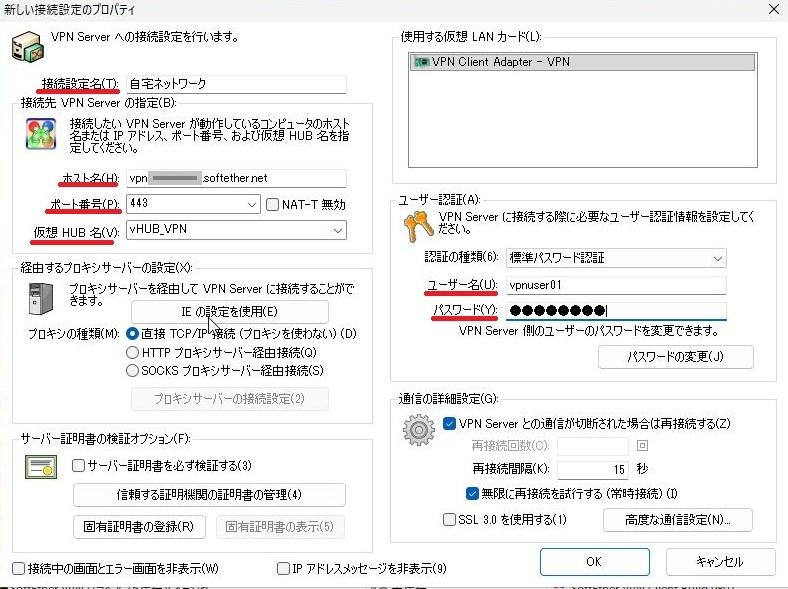Image resolution: width=788 pixels, height=589 pixels.
Task: Open the 仮想 HUB 名 dropdown vHUB_VPN
Action: pyautogui.click(x=236, y=230)
